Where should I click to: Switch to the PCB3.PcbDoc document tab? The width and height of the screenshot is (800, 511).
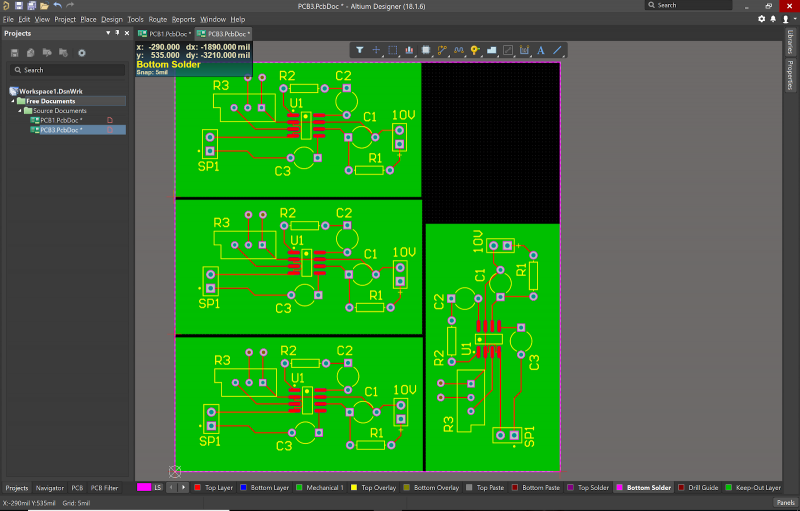224,34
